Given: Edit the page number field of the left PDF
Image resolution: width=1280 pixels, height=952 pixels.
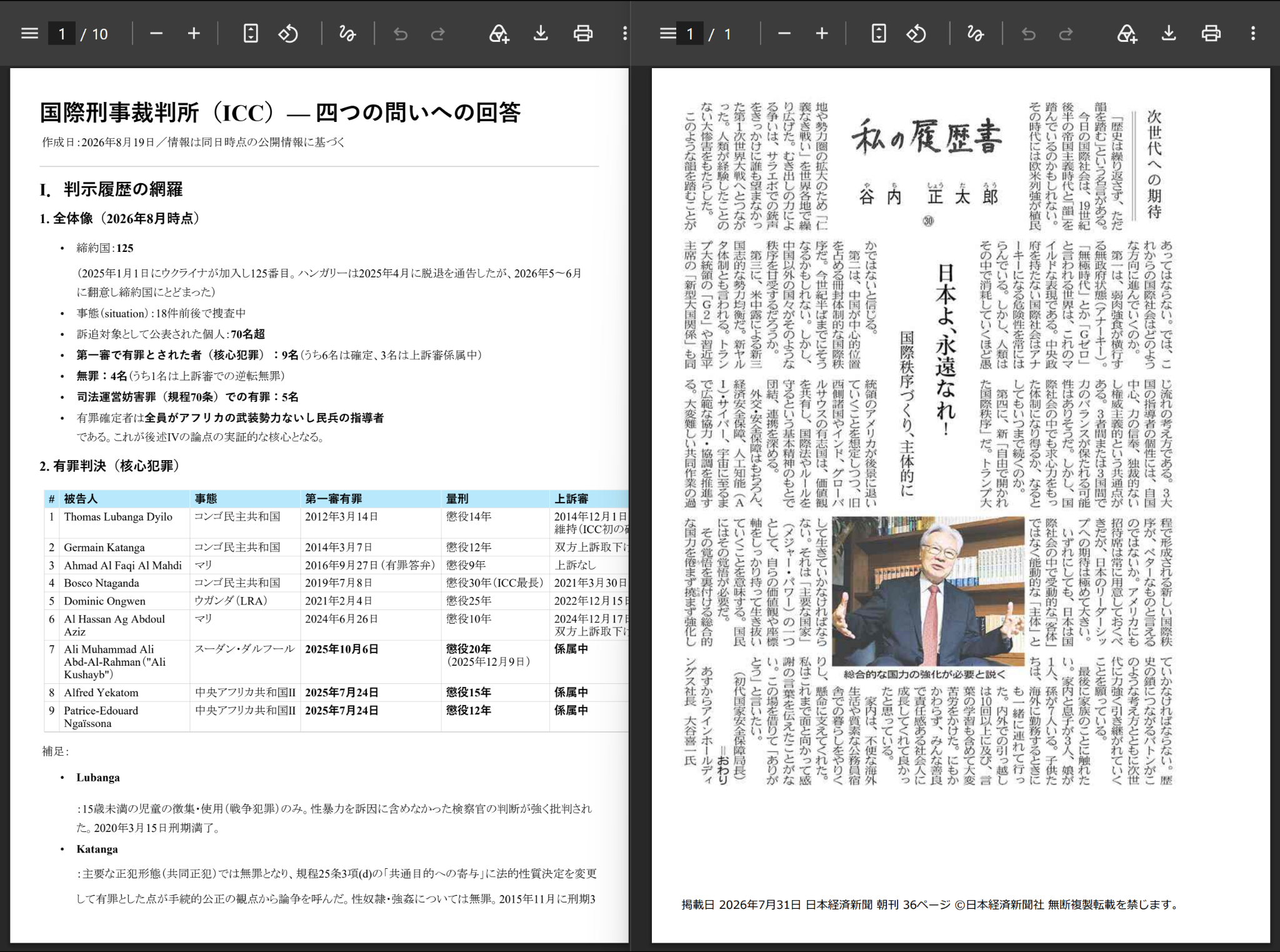Looking at the screenshot, I should pyautogui.click(x=62, y=34).
